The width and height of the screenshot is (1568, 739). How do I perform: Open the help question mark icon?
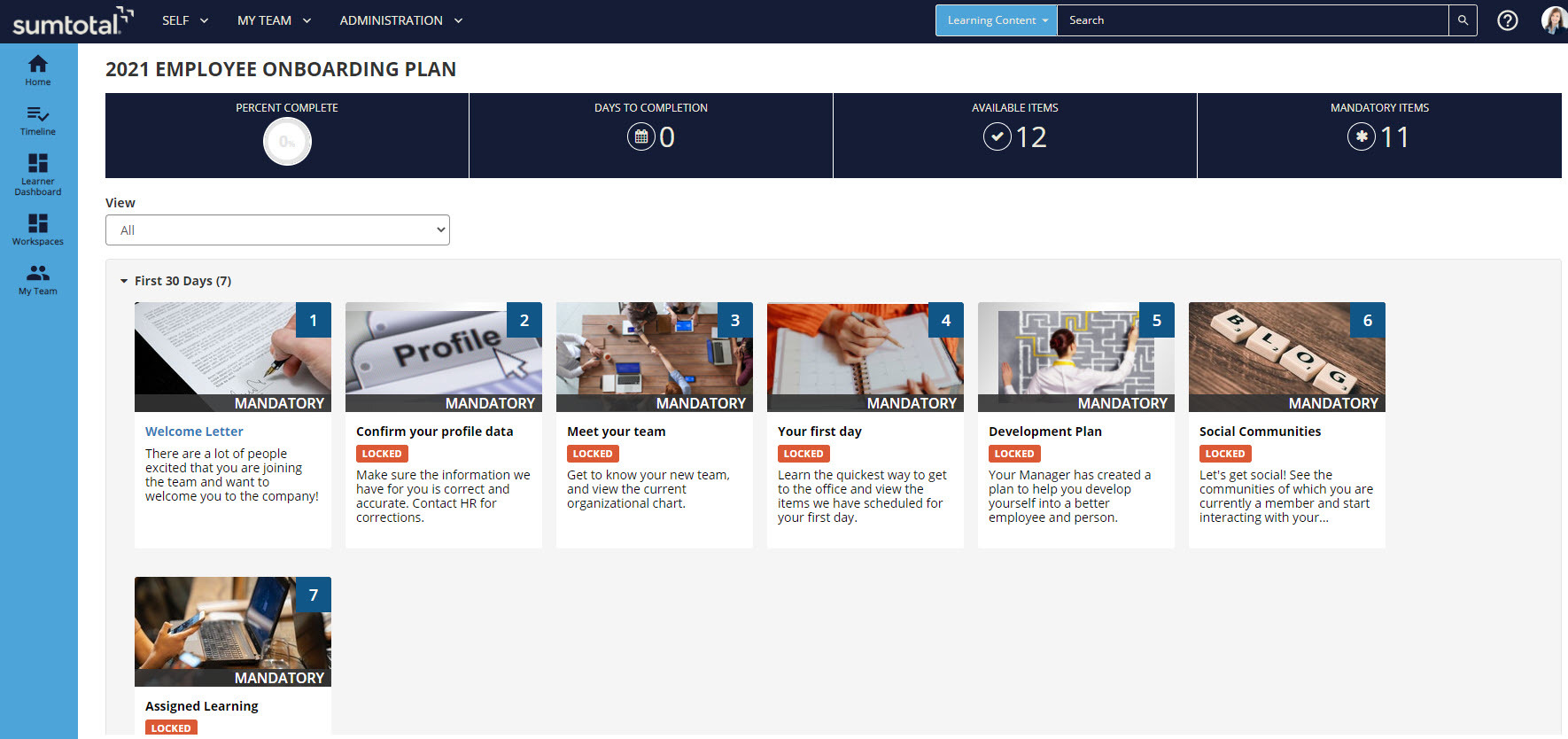(1507, 20)
